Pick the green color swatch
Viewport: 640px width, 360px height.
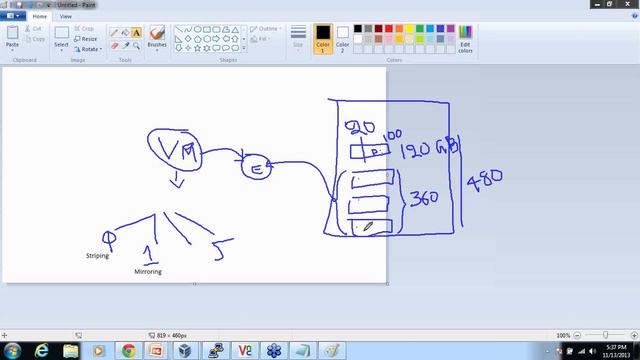pos(420,29)
